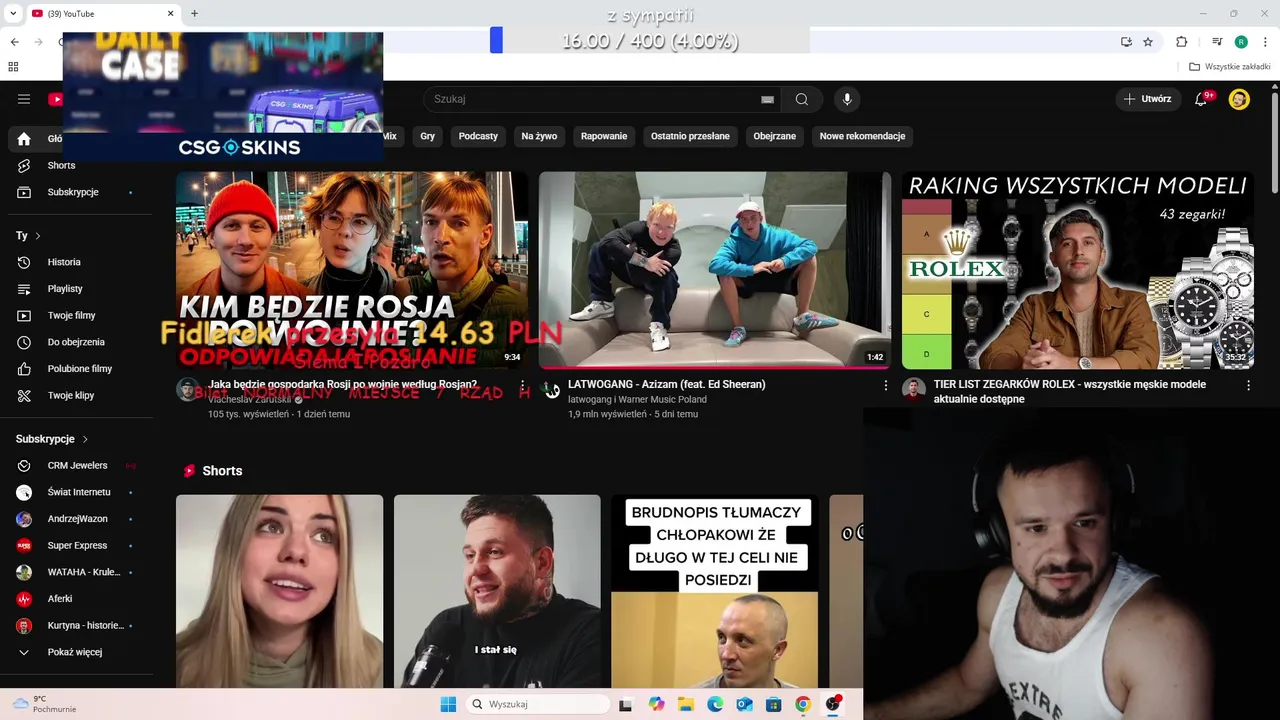Open the AndrzejWazon subscription channel
The width and height of the screenshot is (1280, 720).
point(76,519)
